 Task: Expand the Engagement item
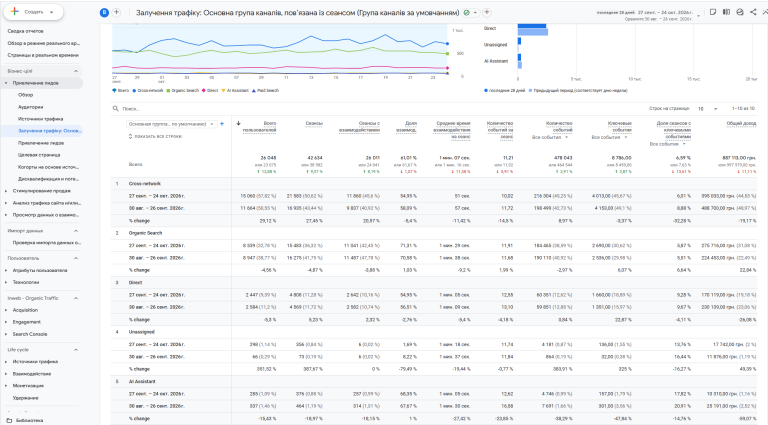point(6,322)
